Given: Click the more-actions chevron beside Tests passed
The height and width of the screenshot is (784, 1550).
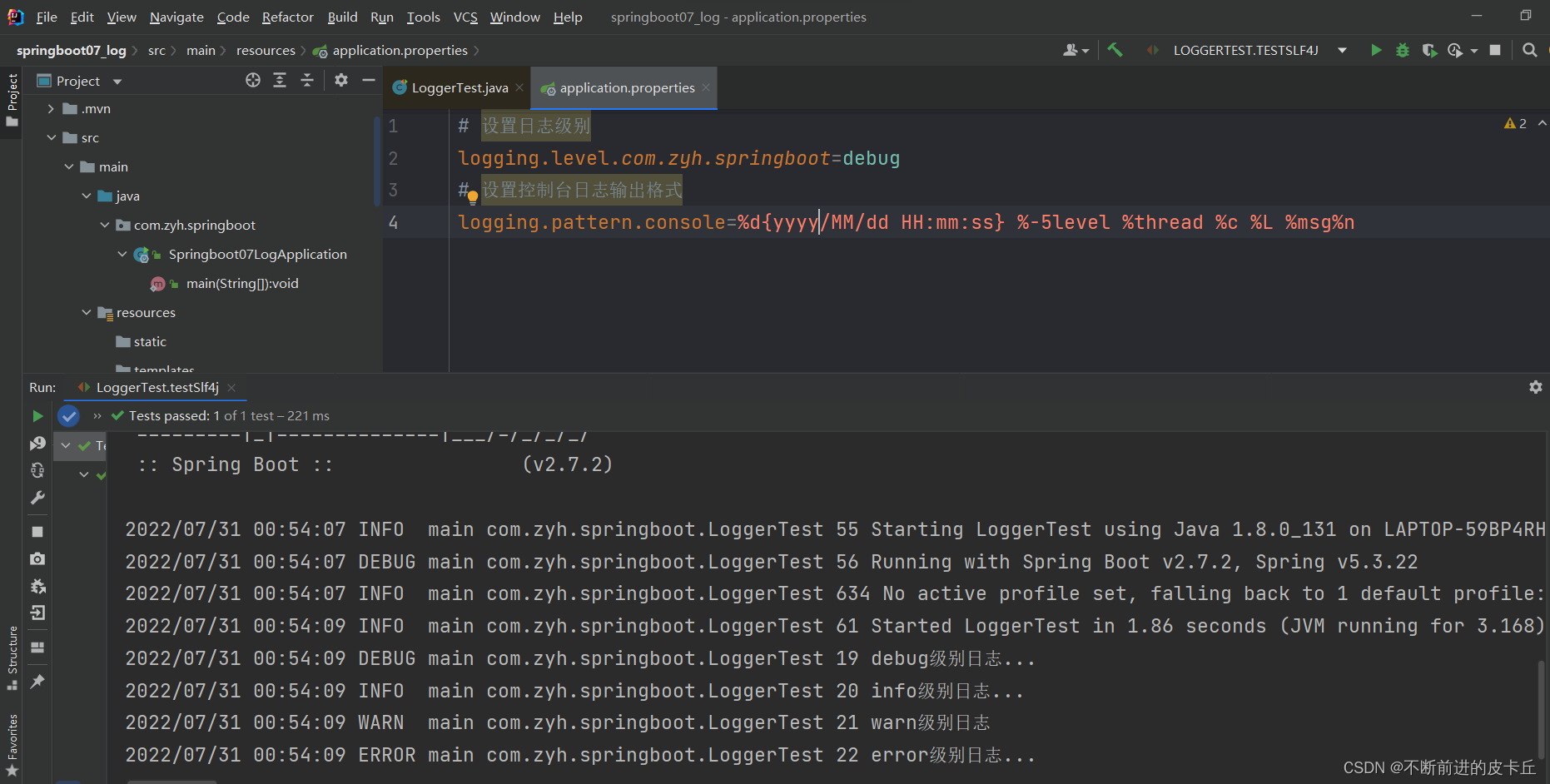Looking at the screenshot, I should (97, 415).
